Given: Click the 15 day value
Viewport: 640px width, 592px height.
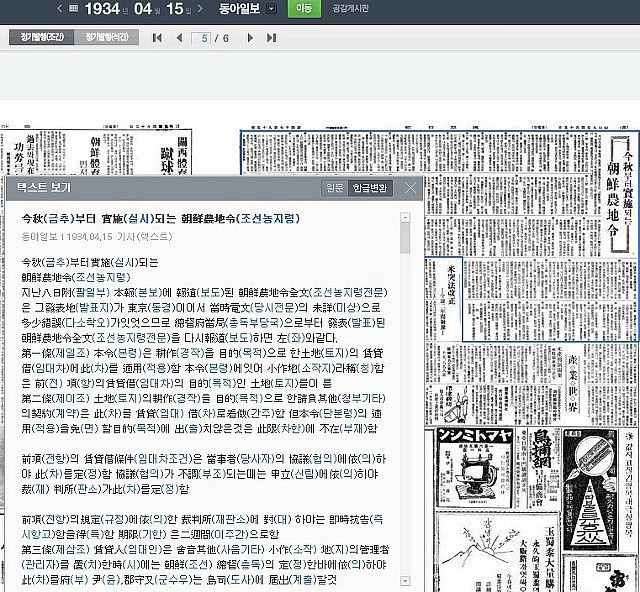Looking at the screenshot, I should (x=175, y=9).
